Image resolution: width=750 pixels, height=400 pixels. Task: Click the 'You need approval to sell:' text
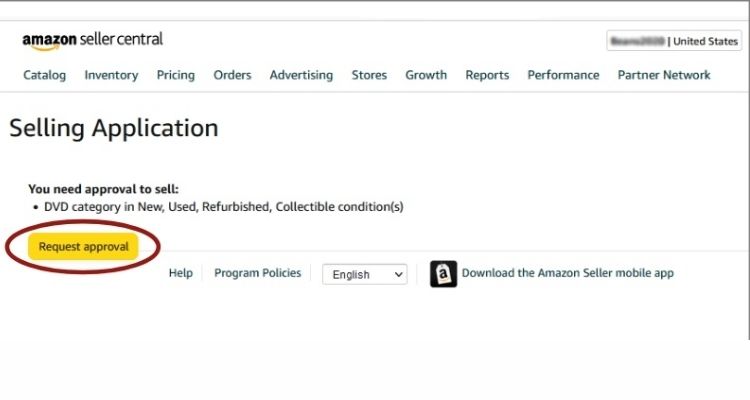pyautogui.click(x=103, y=189)
